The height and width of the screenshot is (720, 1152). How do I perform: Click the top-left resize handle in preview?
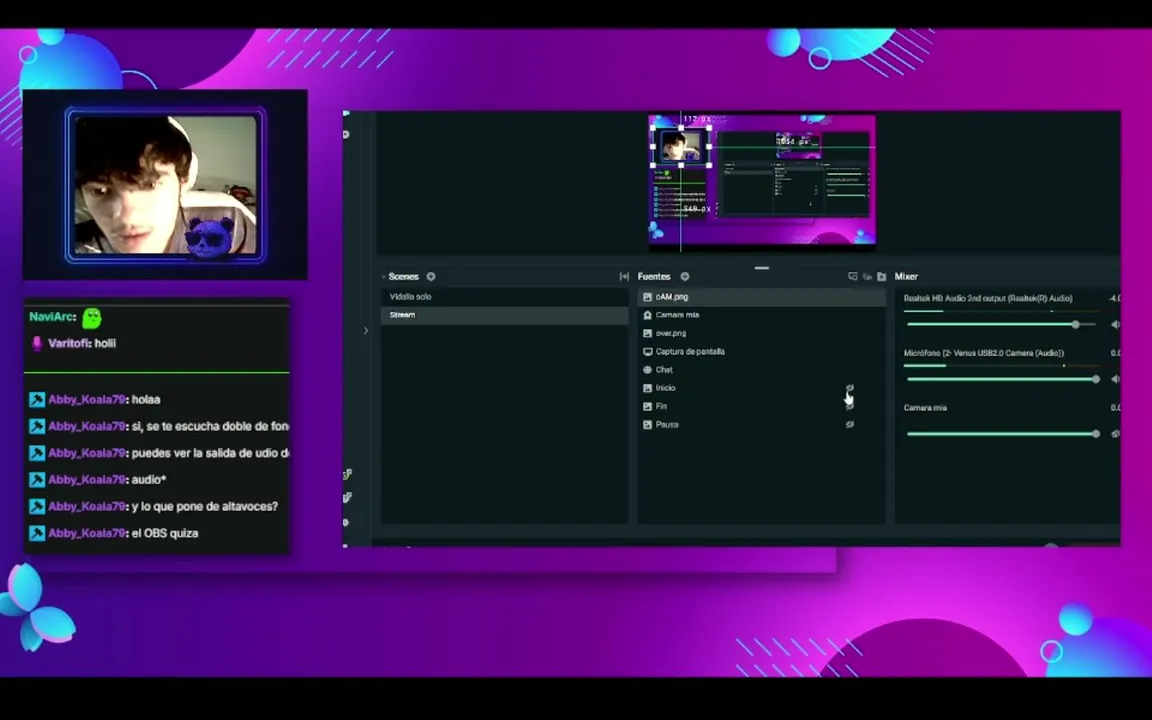[653, 127]
